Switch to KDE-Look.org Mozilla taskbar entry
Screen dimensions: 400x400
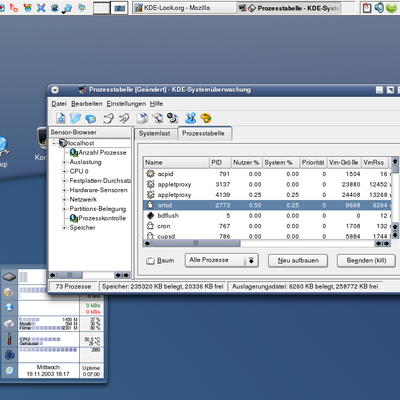click(x=185, y=8)
